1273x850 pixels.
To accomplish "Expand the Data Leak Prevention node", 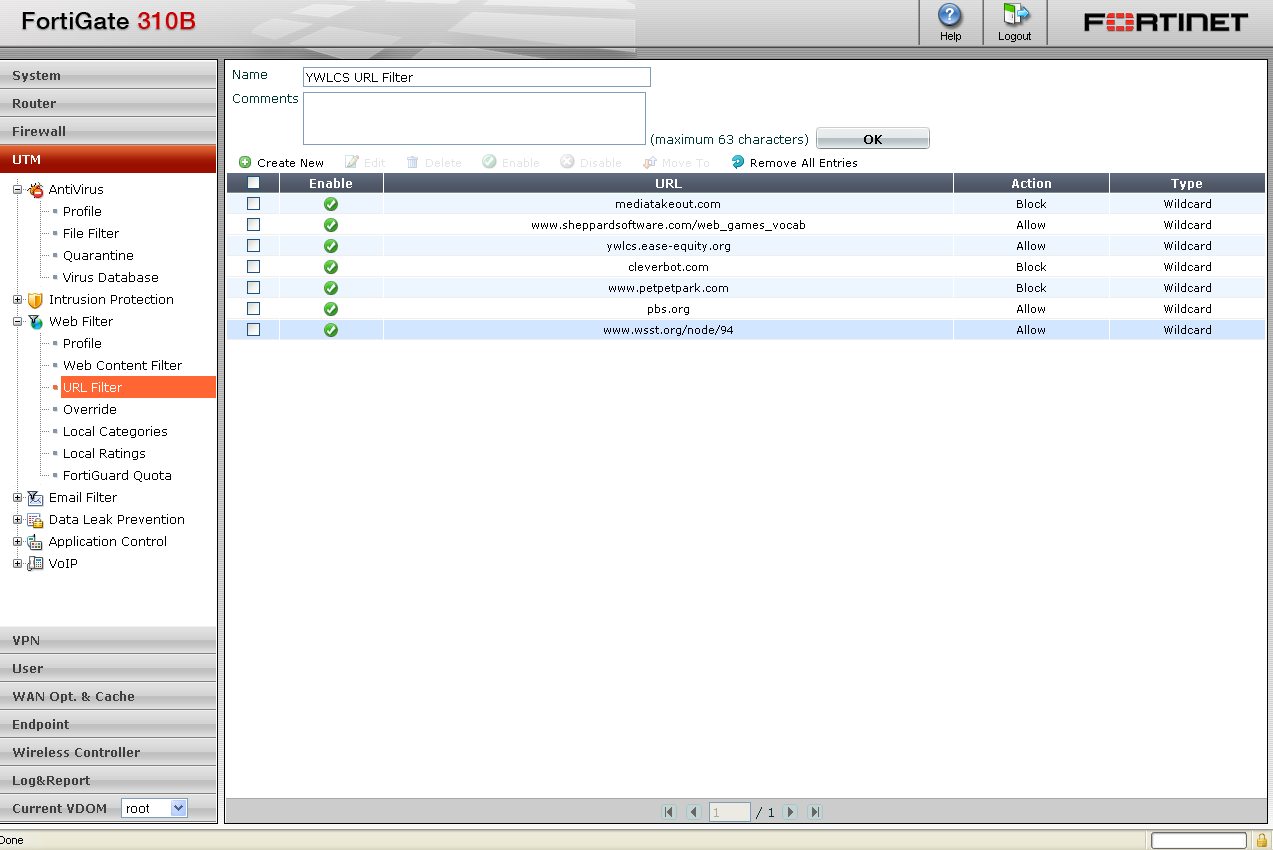I will point(17,519).
